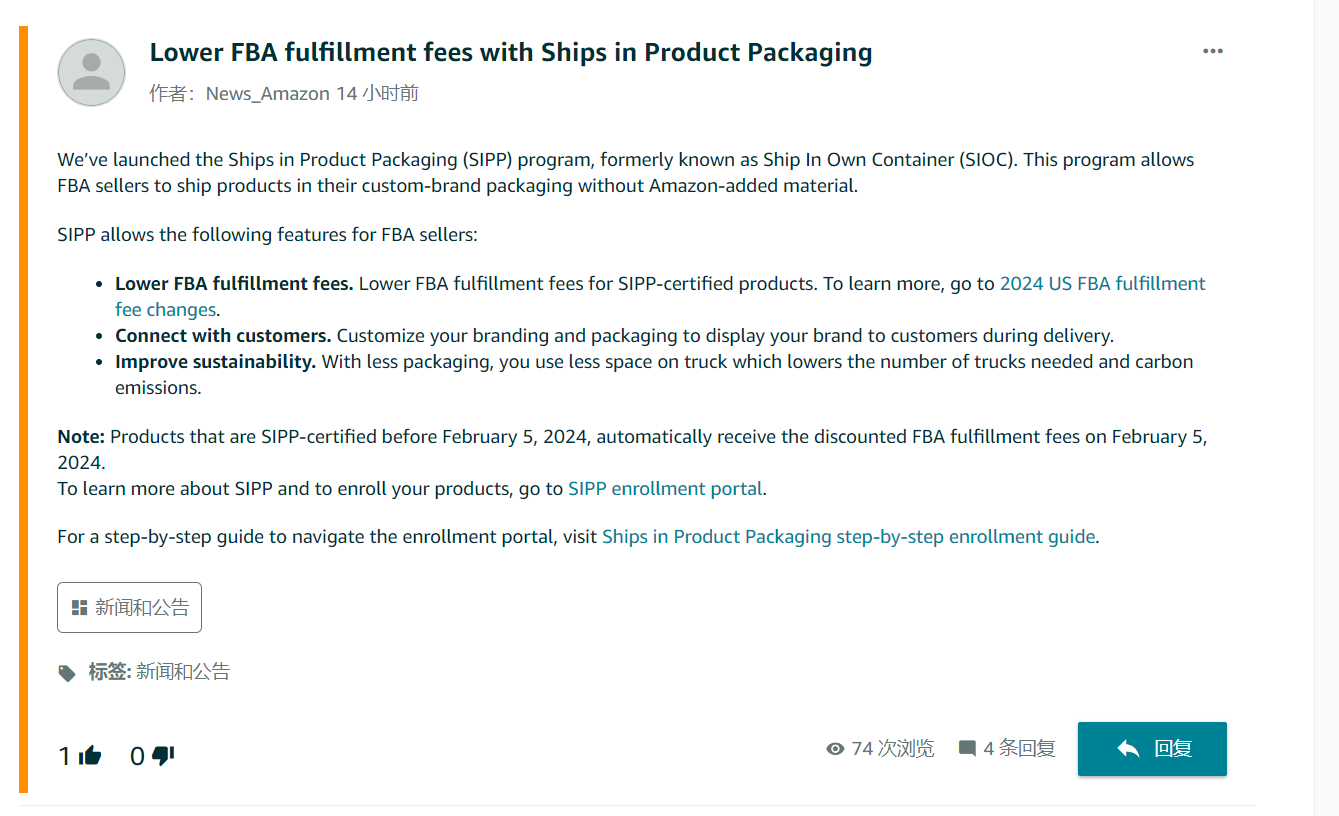Click the tag label icon
The image size is (1339, 816).
click(x=67, y=673)
